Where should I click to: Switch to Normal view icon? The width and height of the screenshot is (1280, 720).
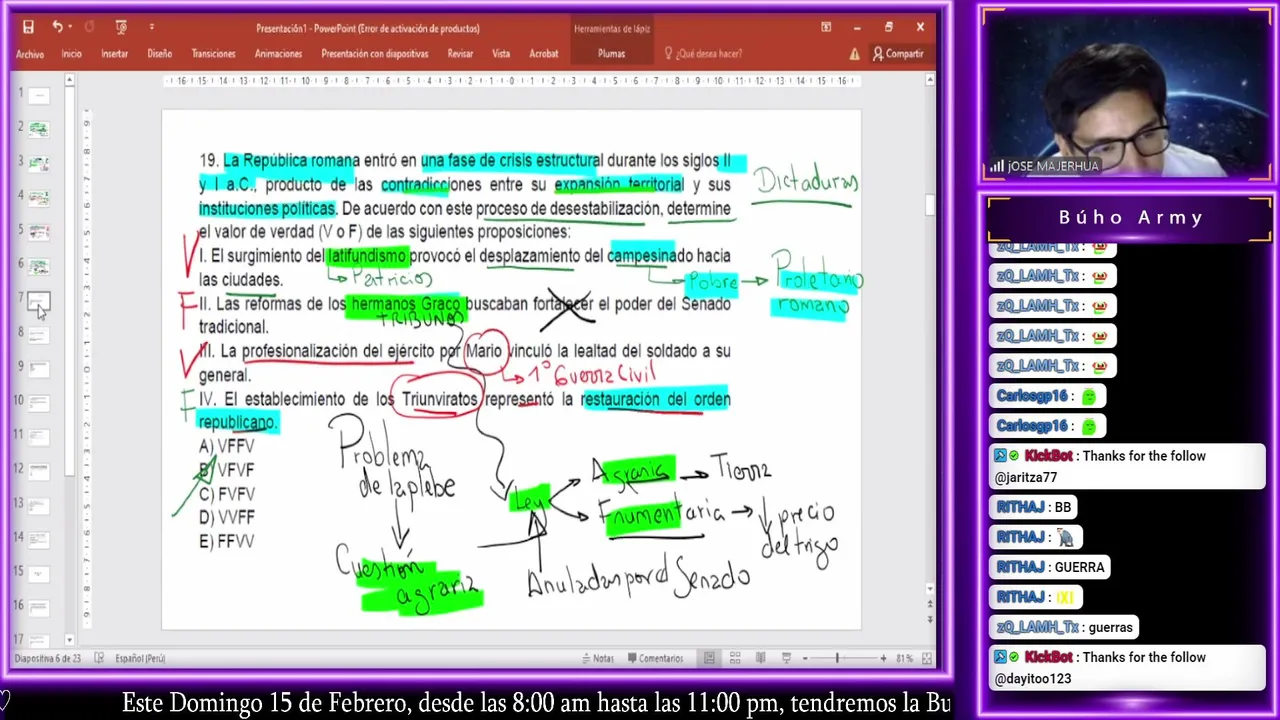[709, 658]
